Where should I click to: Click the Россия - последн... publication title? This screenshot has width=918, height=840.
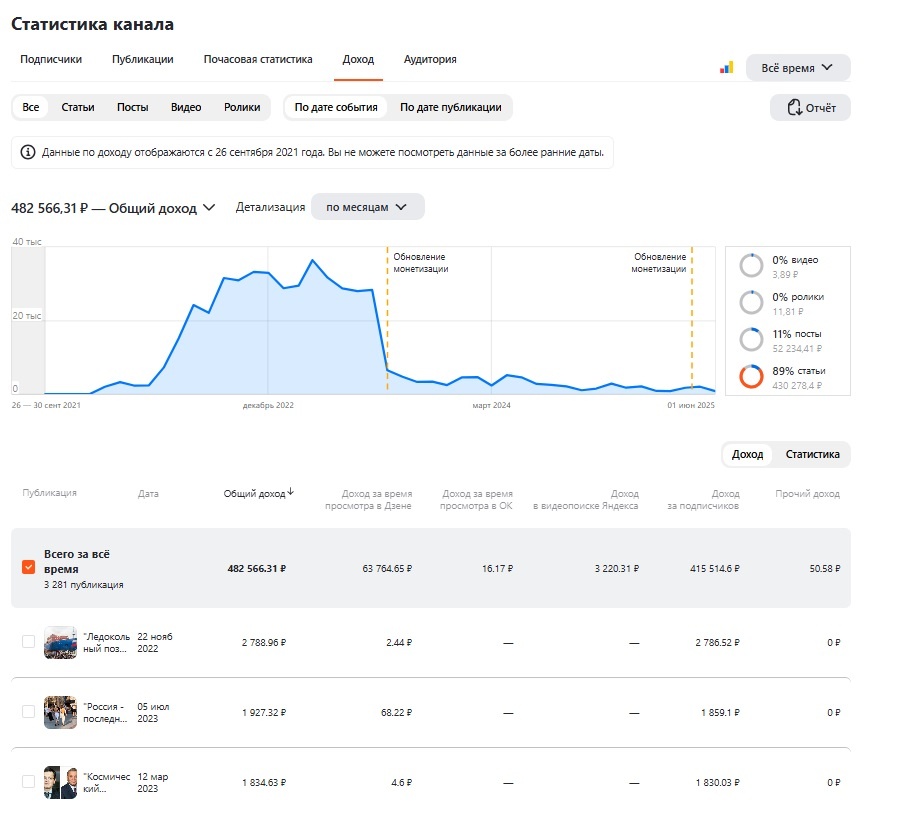[105, 712]
